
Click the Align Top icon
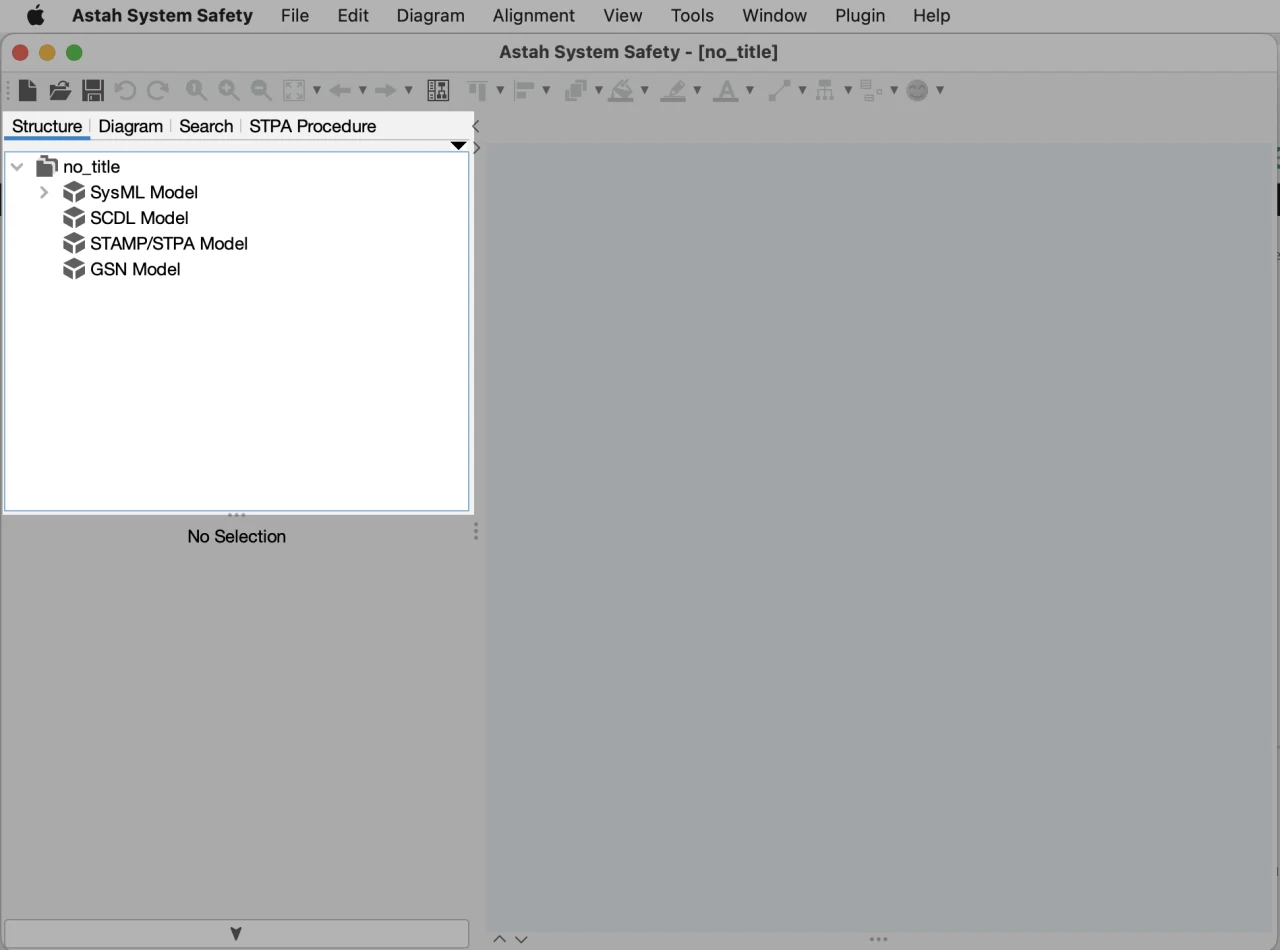coord(478,91)
